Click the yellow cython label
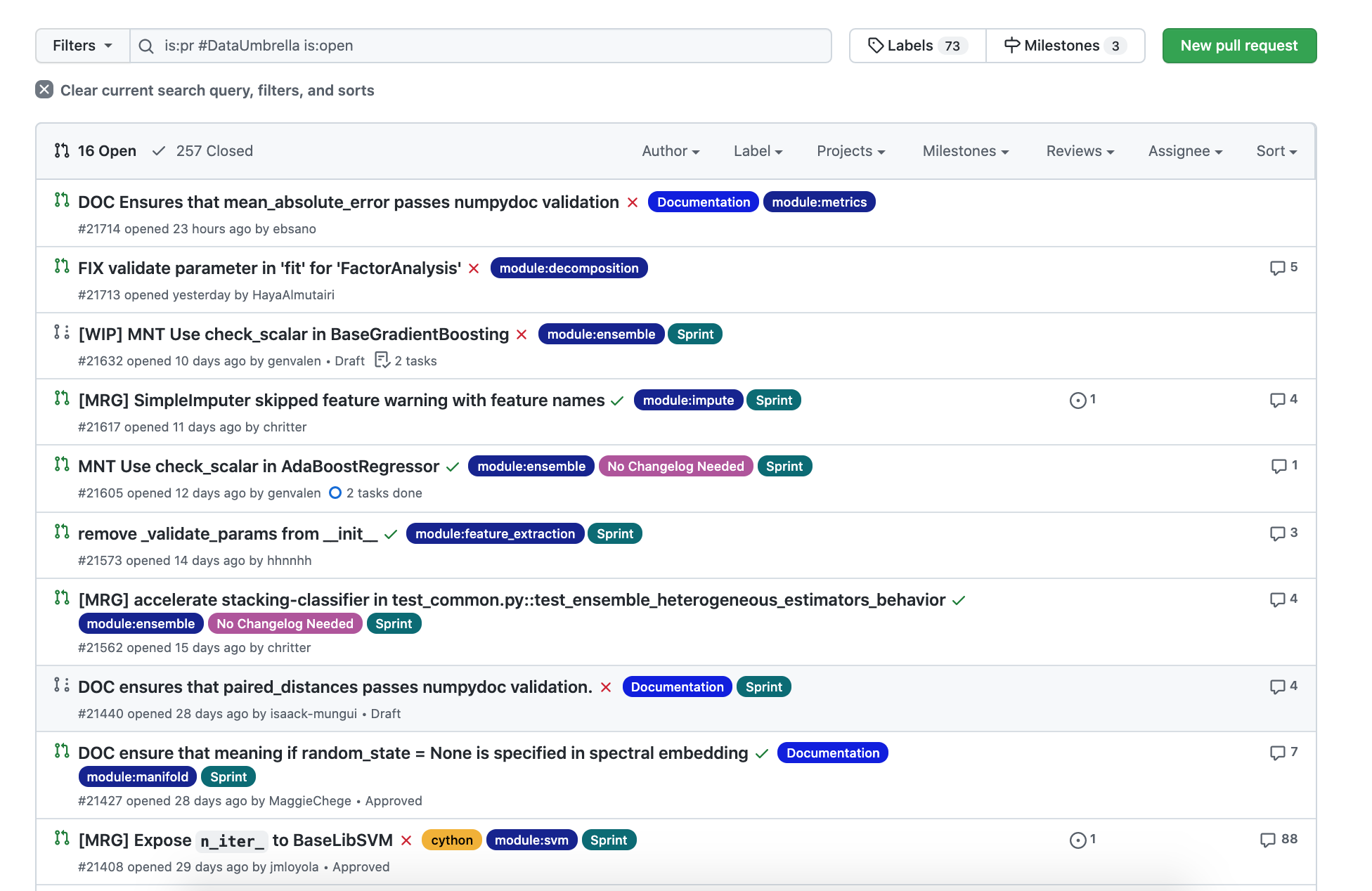Screen dimensions: 1372x891 point(451,840)
